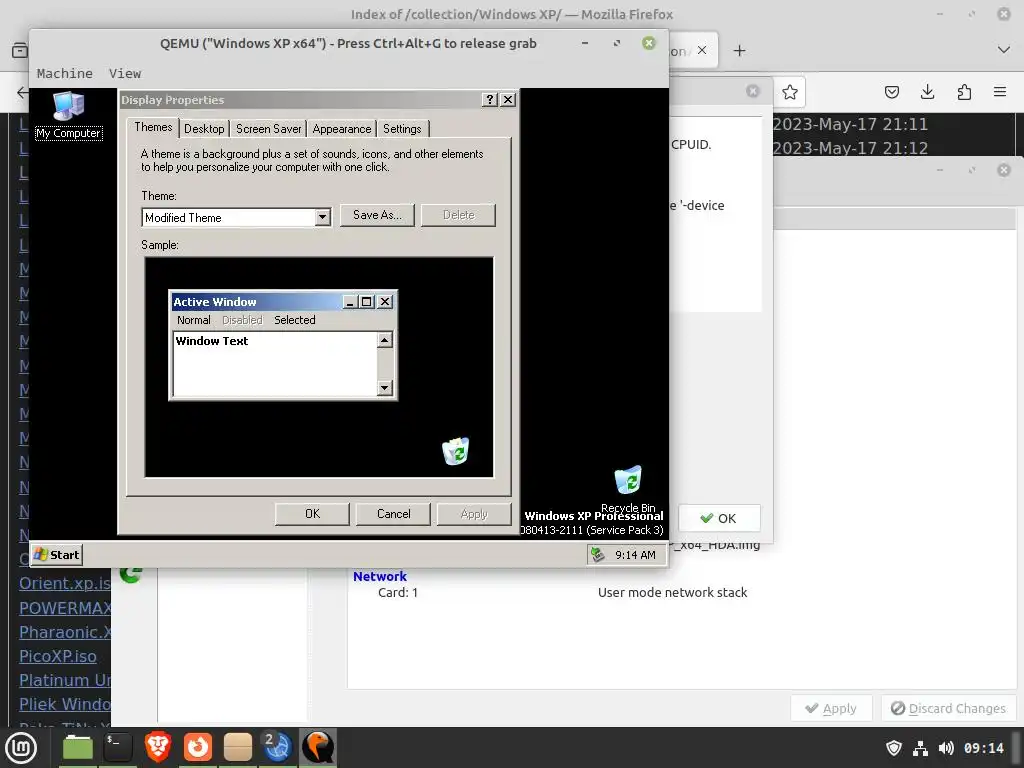The height and width of the screenshot is (768, 1024).
Task: Go back in Firefox
Action: click(x=22, y=92)
